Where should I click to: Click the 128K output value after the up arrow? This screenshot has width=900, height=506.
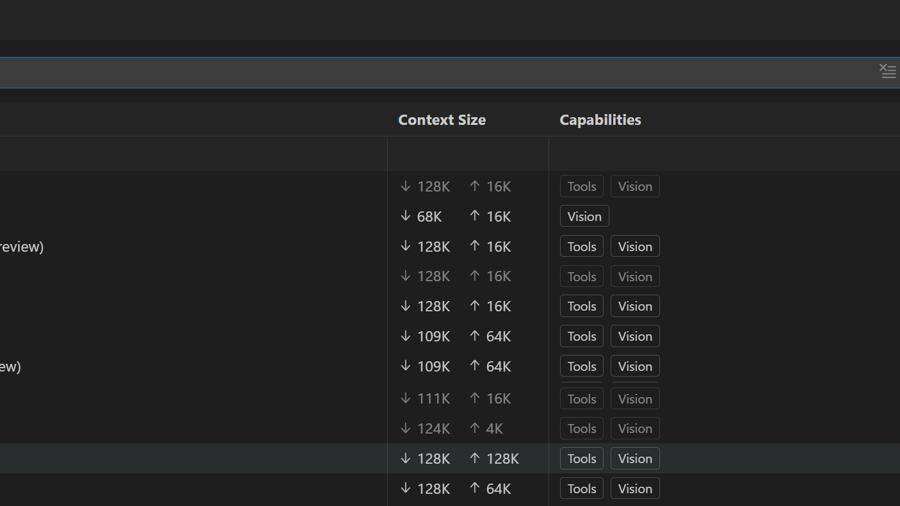(502, 459)
